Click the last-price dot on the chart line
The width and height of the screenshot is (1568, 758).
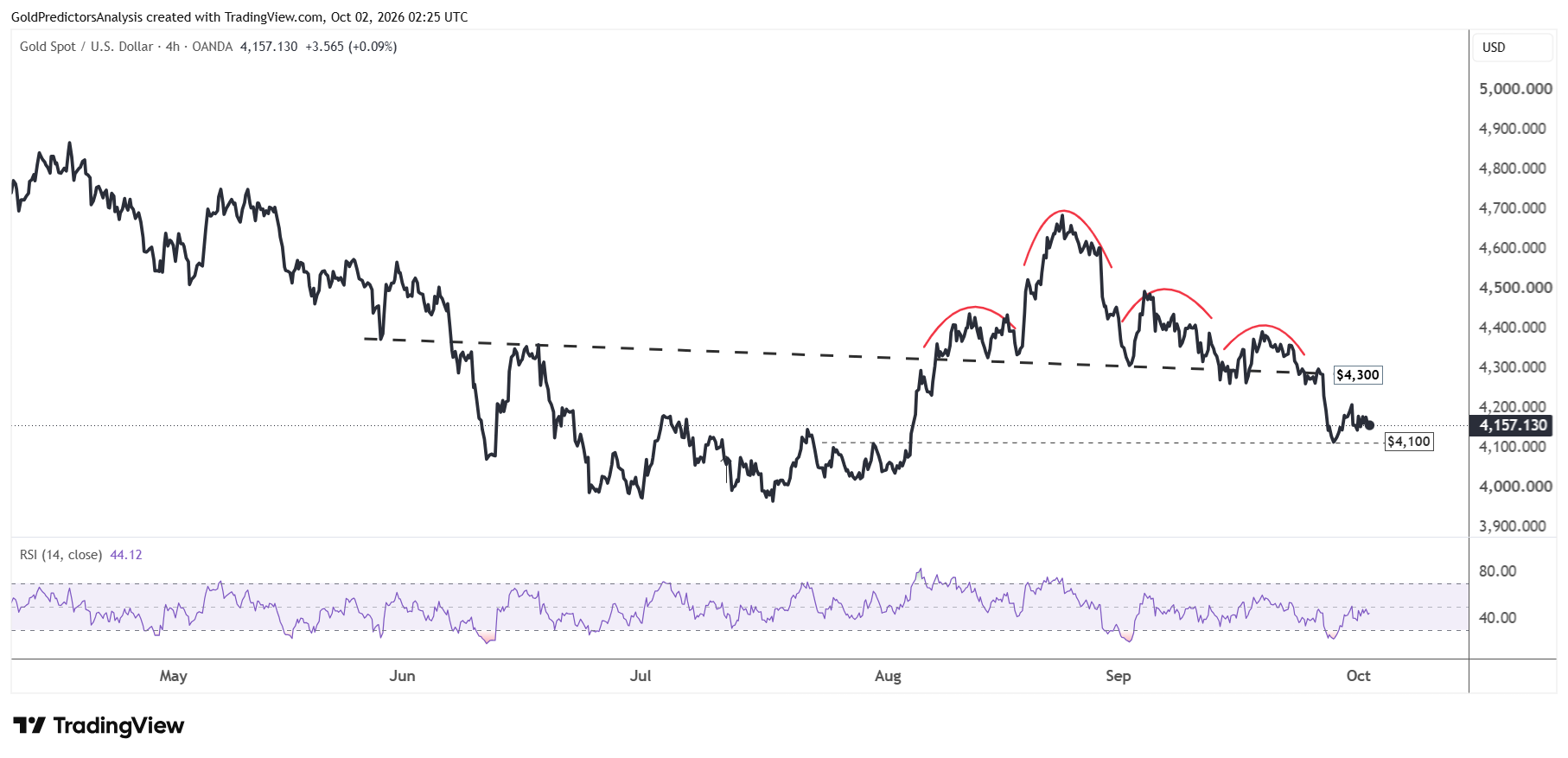[1370, 425]
